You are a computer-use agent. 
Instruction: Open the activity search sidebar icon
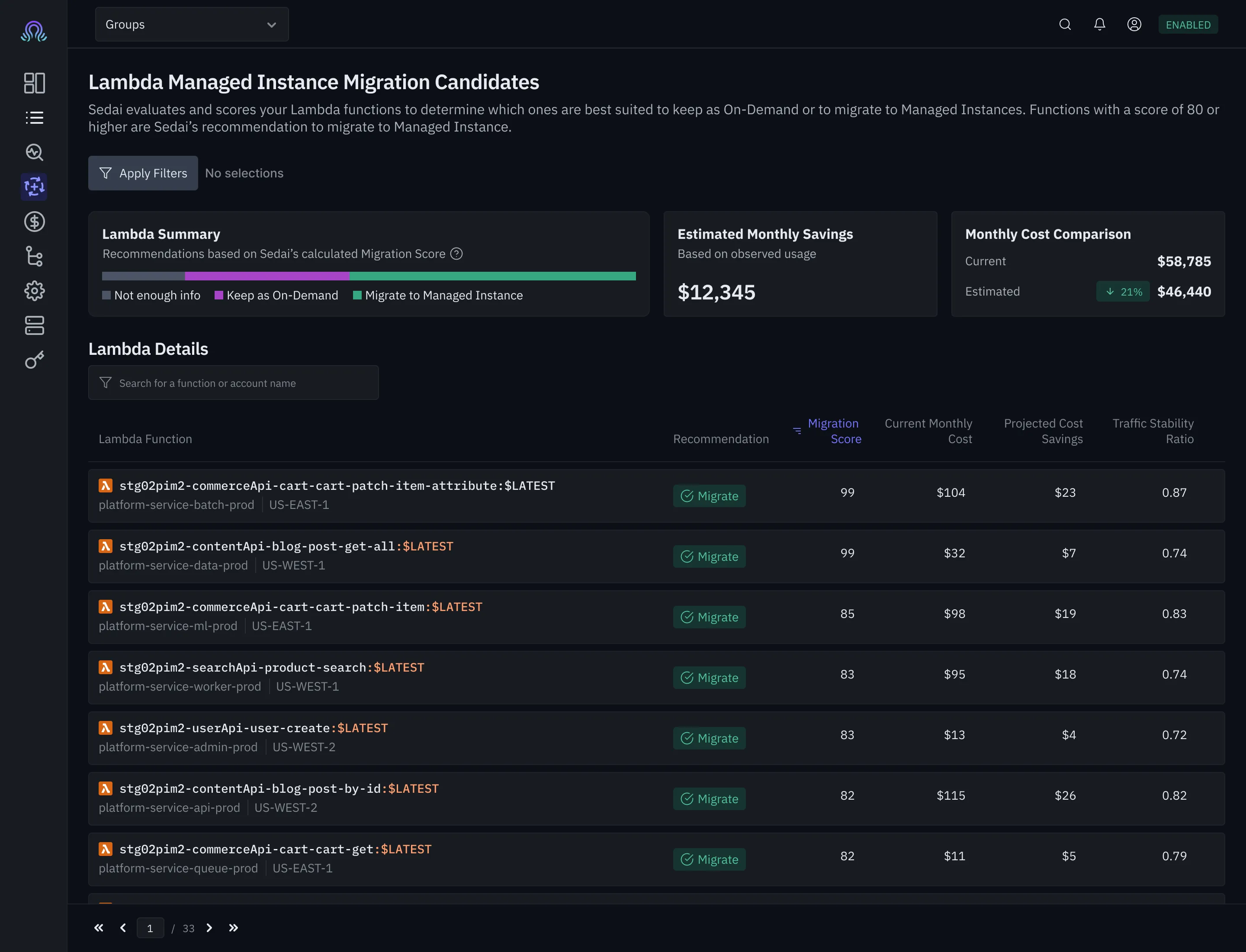point(34,152)
